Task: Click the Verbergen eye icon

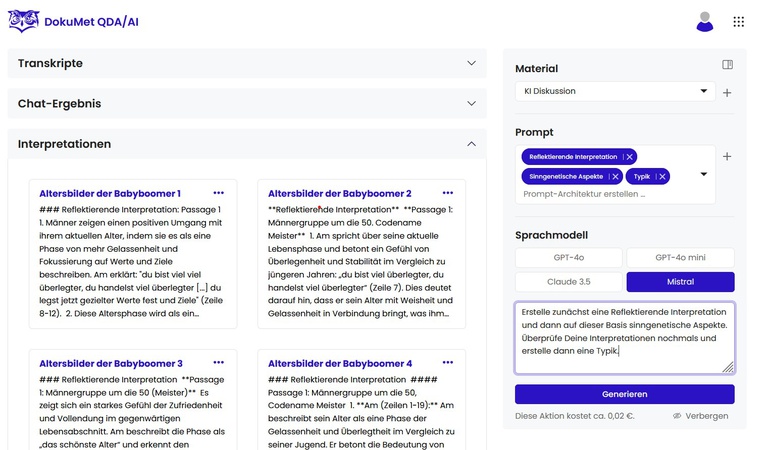Action: 677,416
